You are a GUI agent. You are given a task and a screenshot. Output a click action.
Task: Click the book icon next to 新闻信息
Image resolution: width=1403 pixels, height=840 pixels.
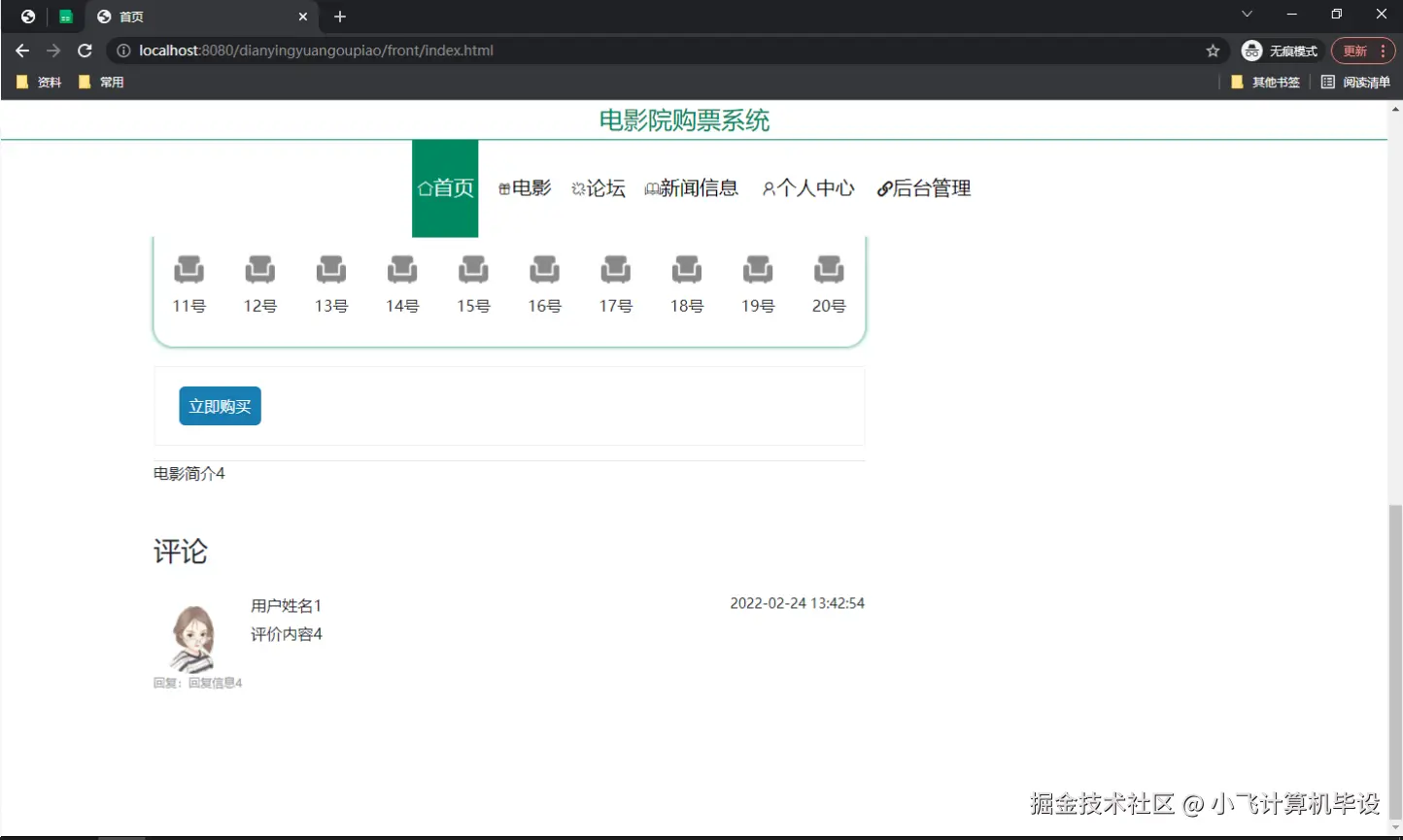(x=651, y=188)
